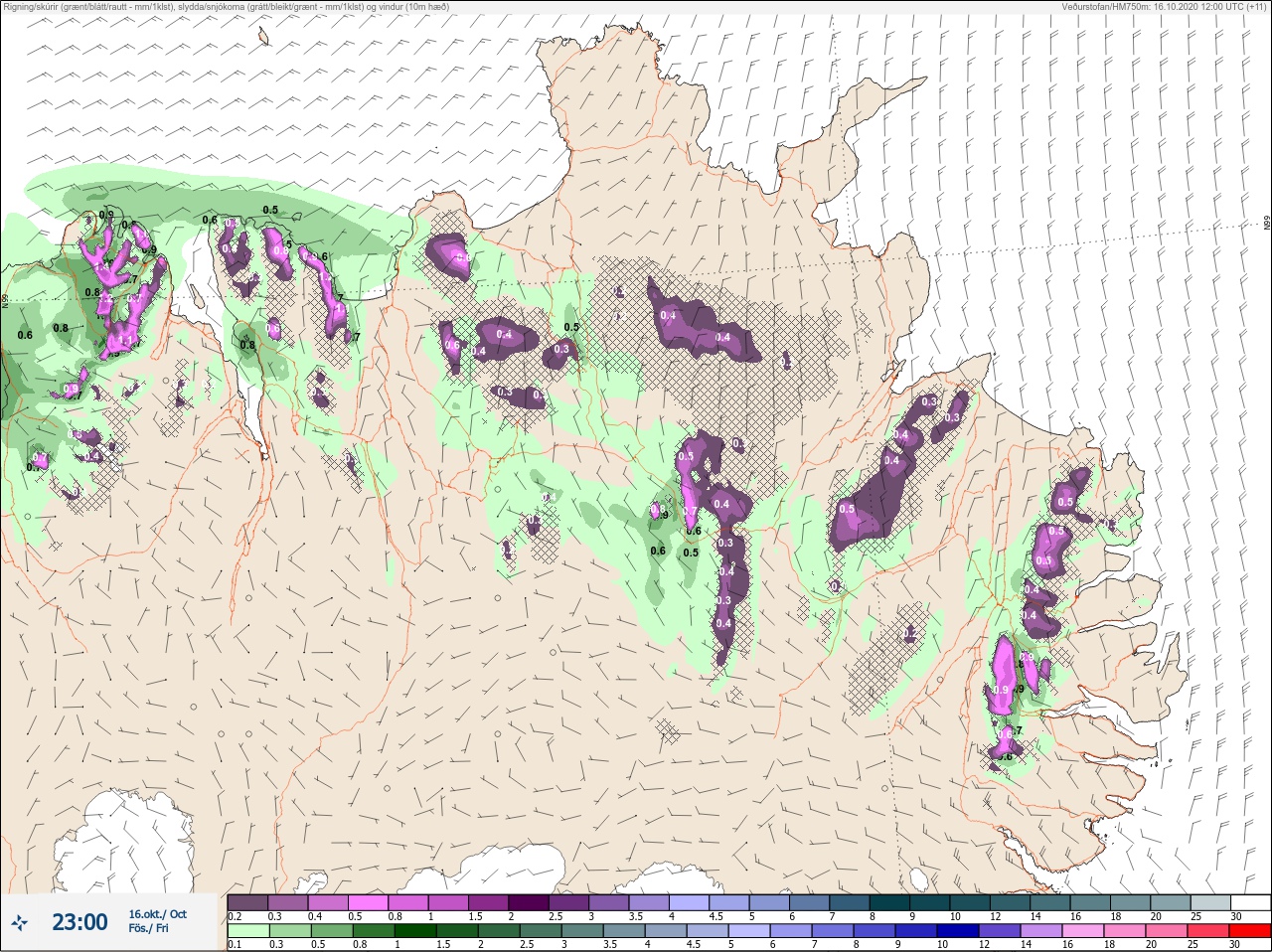Pick the rain-scale swatch between 1 and 1.5
1272x952 pixels.
(x=415, y=931)
